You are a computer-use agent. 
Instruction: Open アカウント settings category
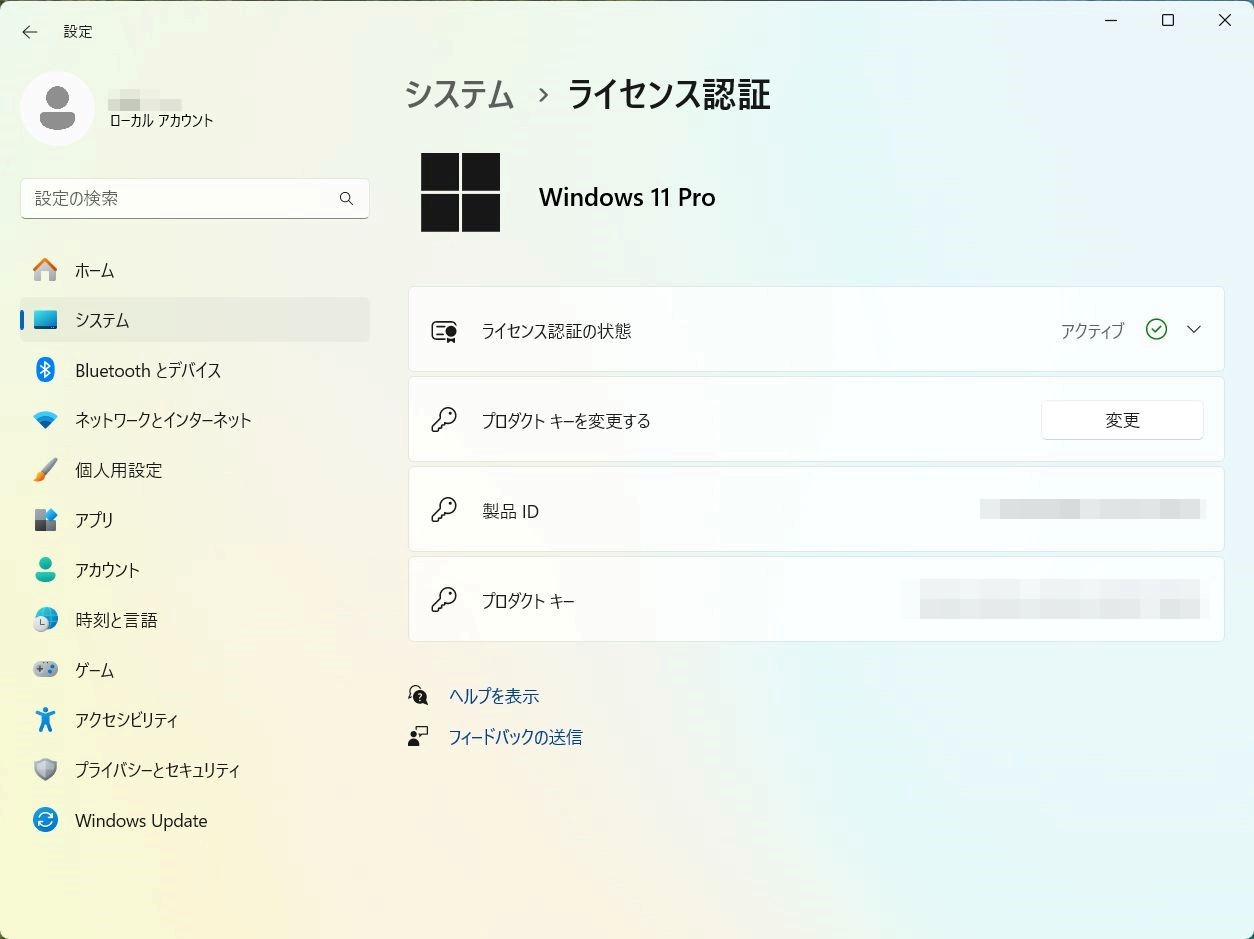click(195, 570)
